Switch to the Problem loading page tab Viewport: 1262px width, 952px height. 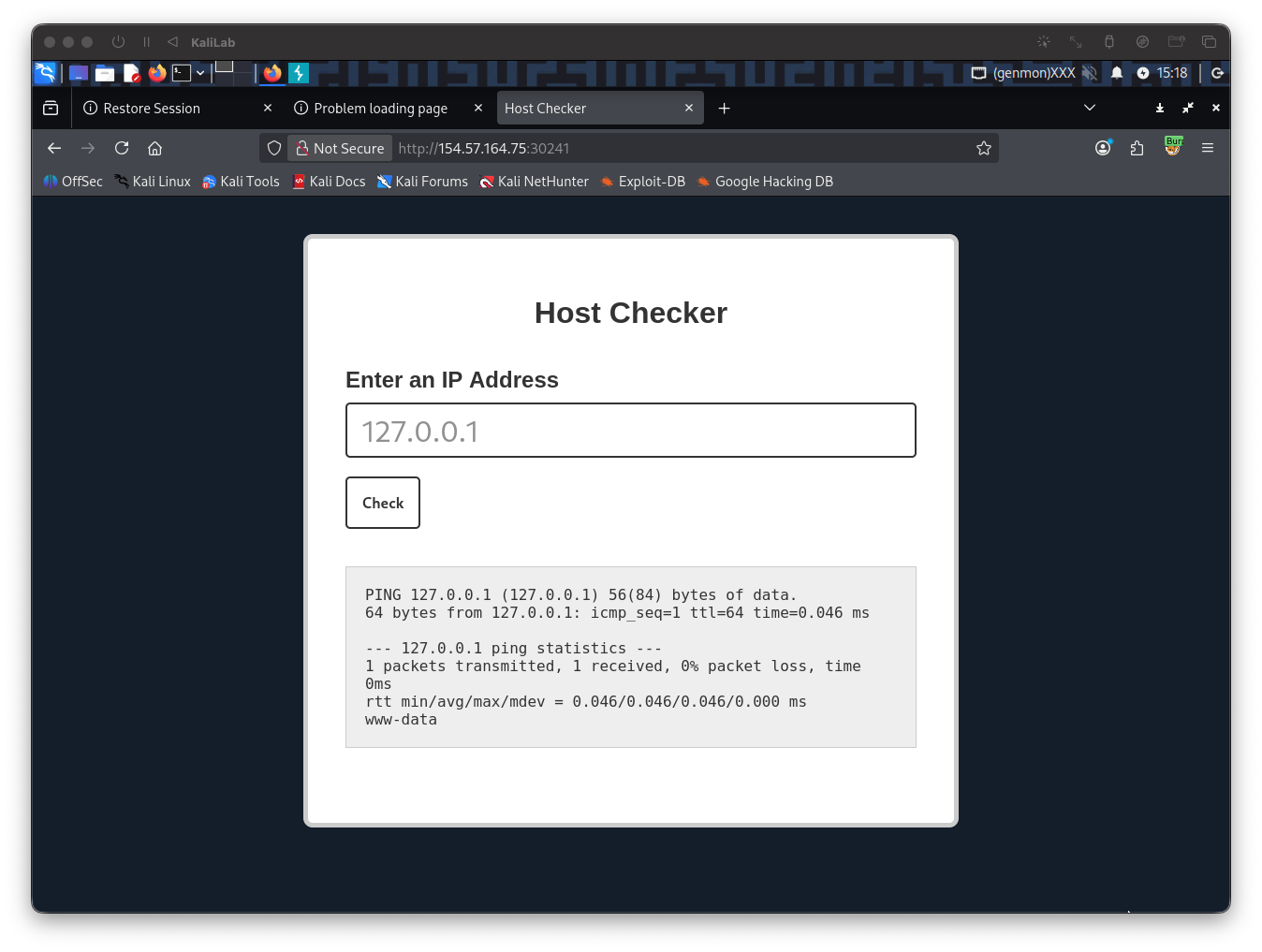pos(380,109)
